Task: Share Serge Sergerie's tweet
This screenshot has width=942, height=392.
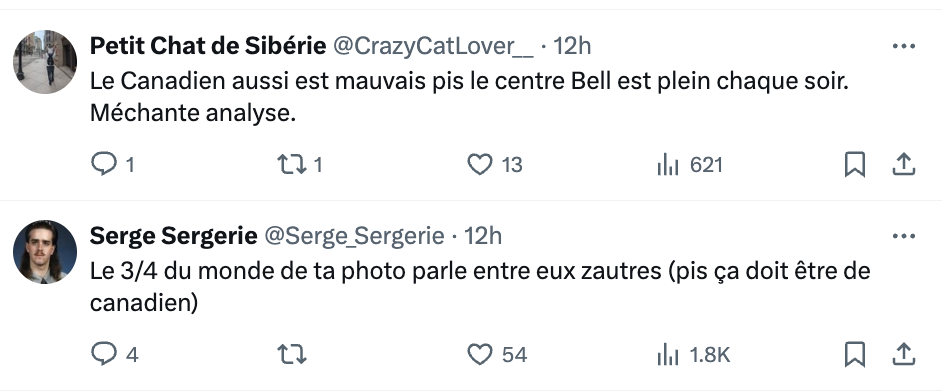Action: point(903,354)
